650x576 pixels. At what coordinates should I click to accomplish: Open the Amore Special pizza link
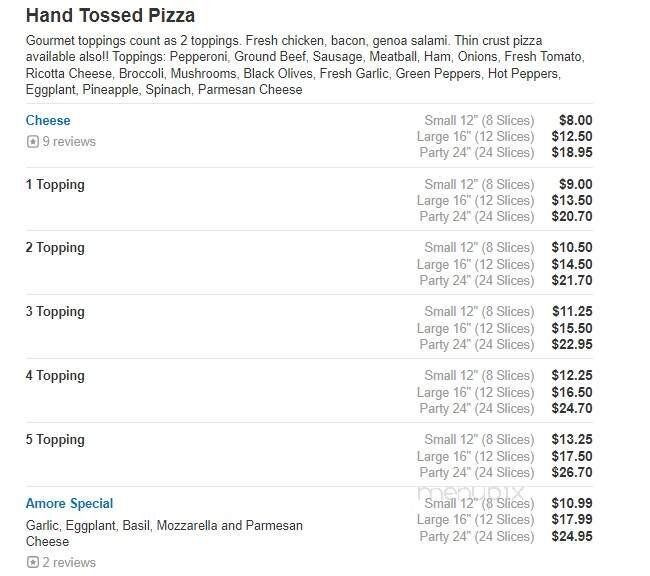pyautogui.click(x=69, y=504)
